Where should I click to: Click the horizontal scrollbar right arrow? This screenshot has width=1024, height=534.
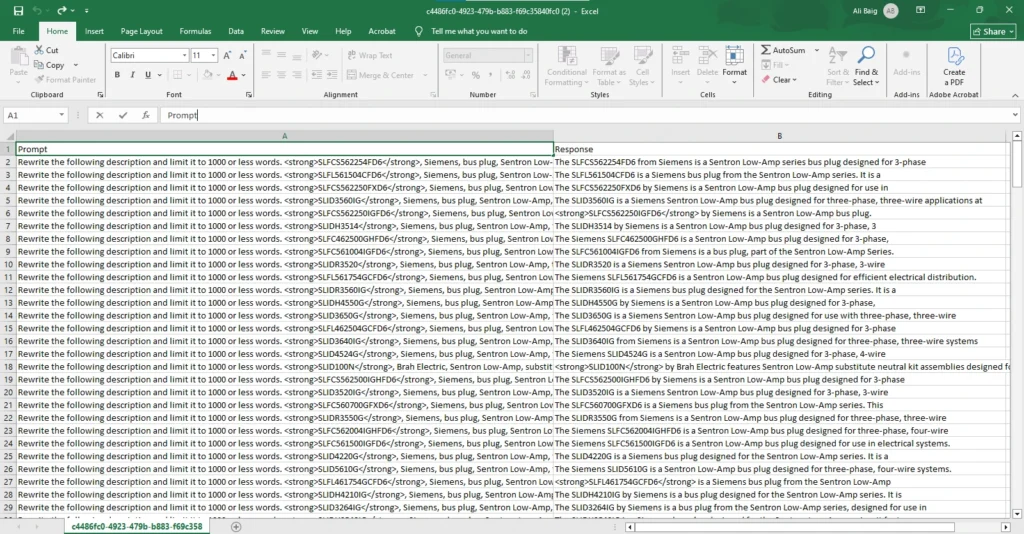pos(1006,527)
